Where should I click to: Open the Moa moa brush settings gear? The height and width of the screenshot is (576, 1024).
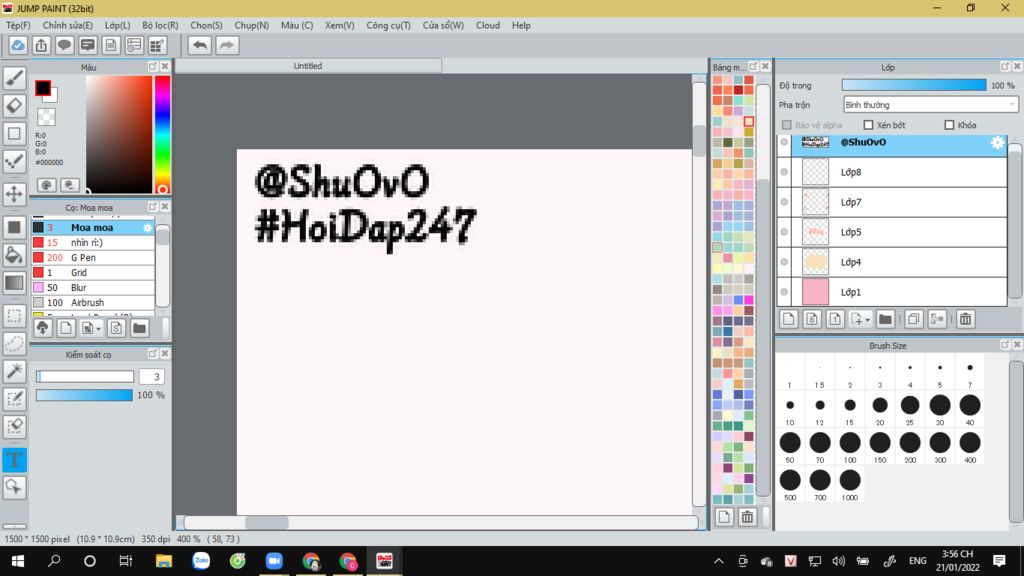point(148,227)
